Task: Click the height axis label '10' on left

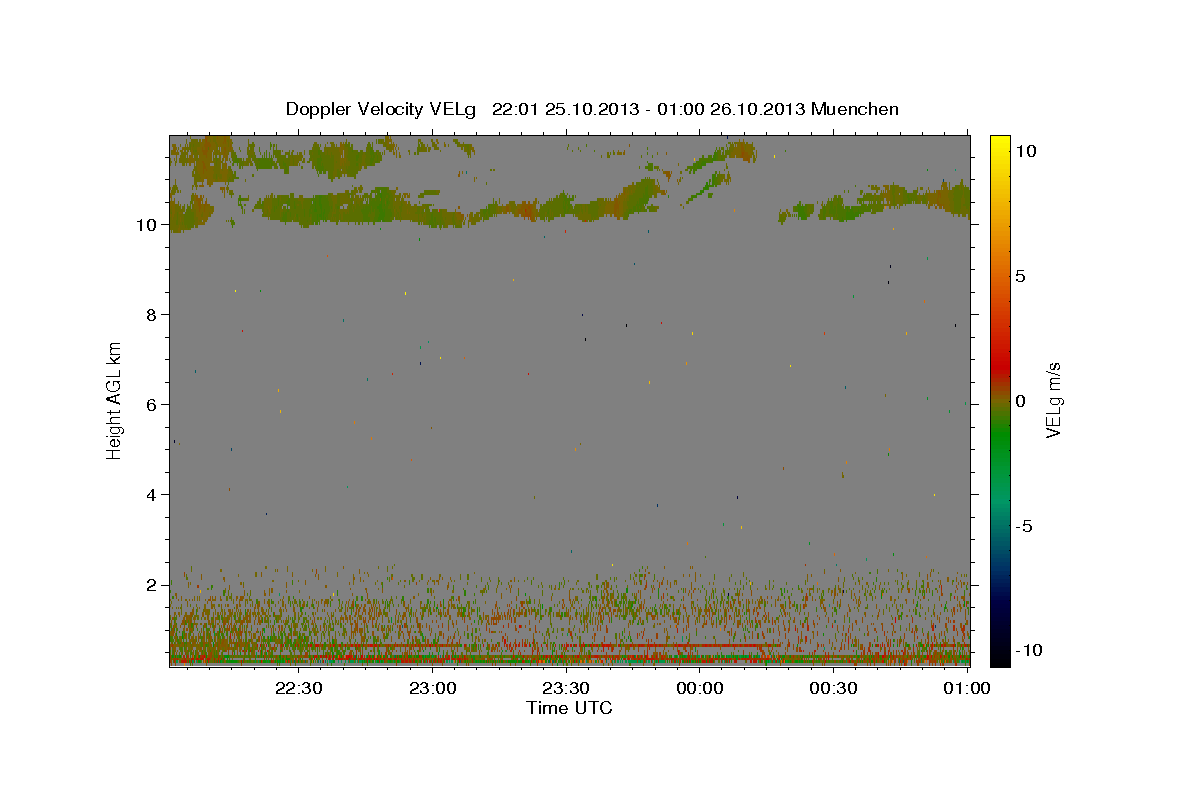Action: pyautogui.click(x=147, y=225)
